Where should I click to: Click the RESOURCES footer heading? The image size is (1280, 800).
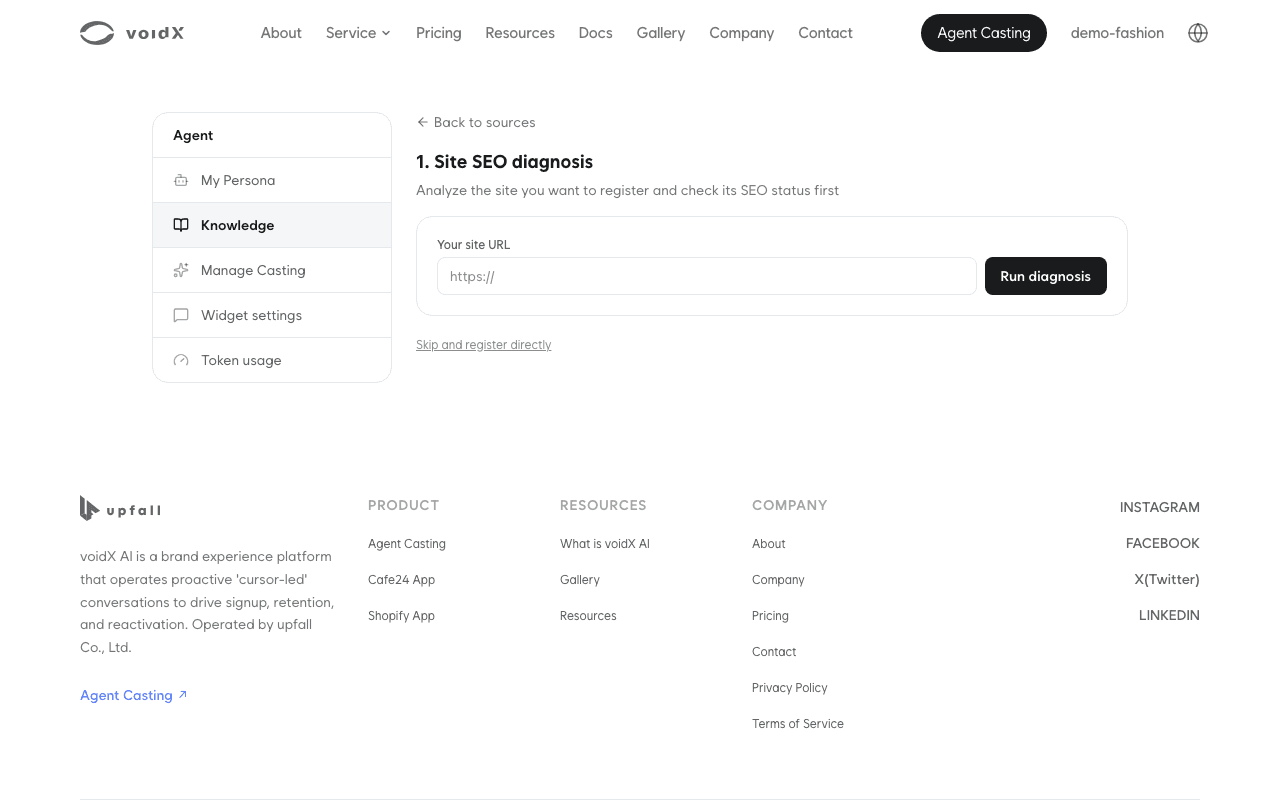[603, 505]
